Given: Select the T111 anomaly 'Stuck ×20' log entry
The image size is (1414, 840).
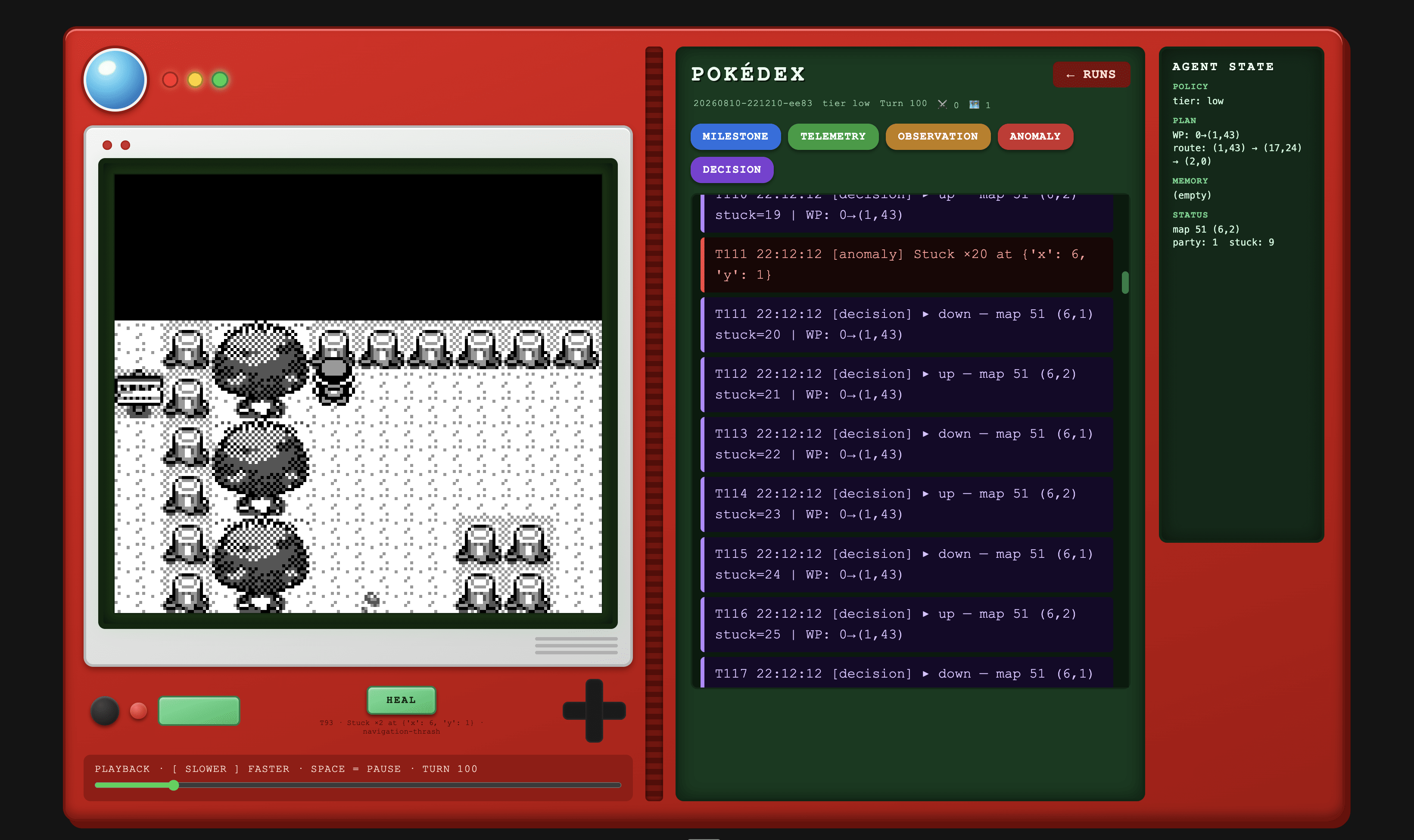Looking at the screenshot, I should click(906, 264).
